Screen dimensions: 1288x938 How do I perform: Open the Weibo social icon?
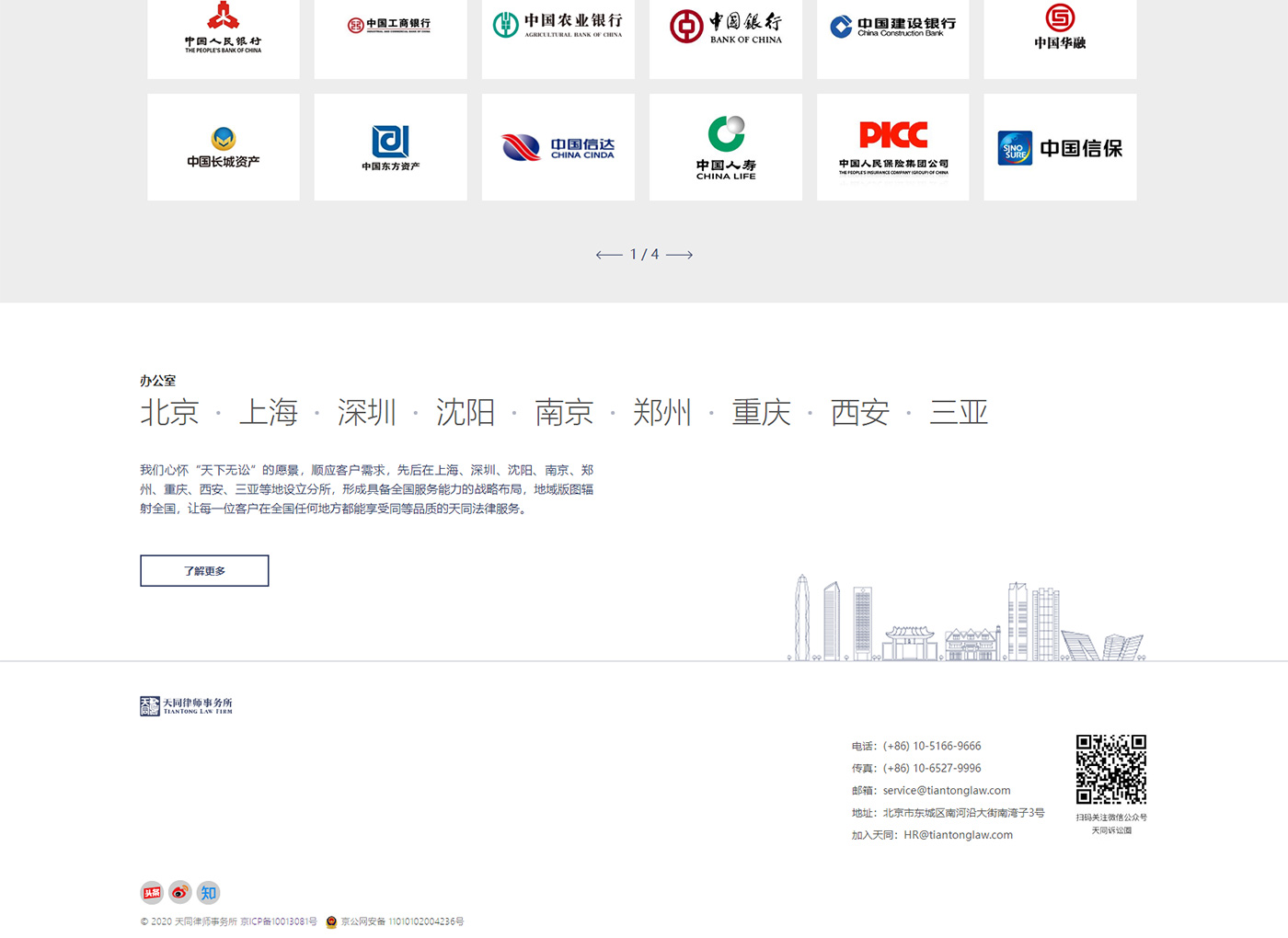[180, 892]
